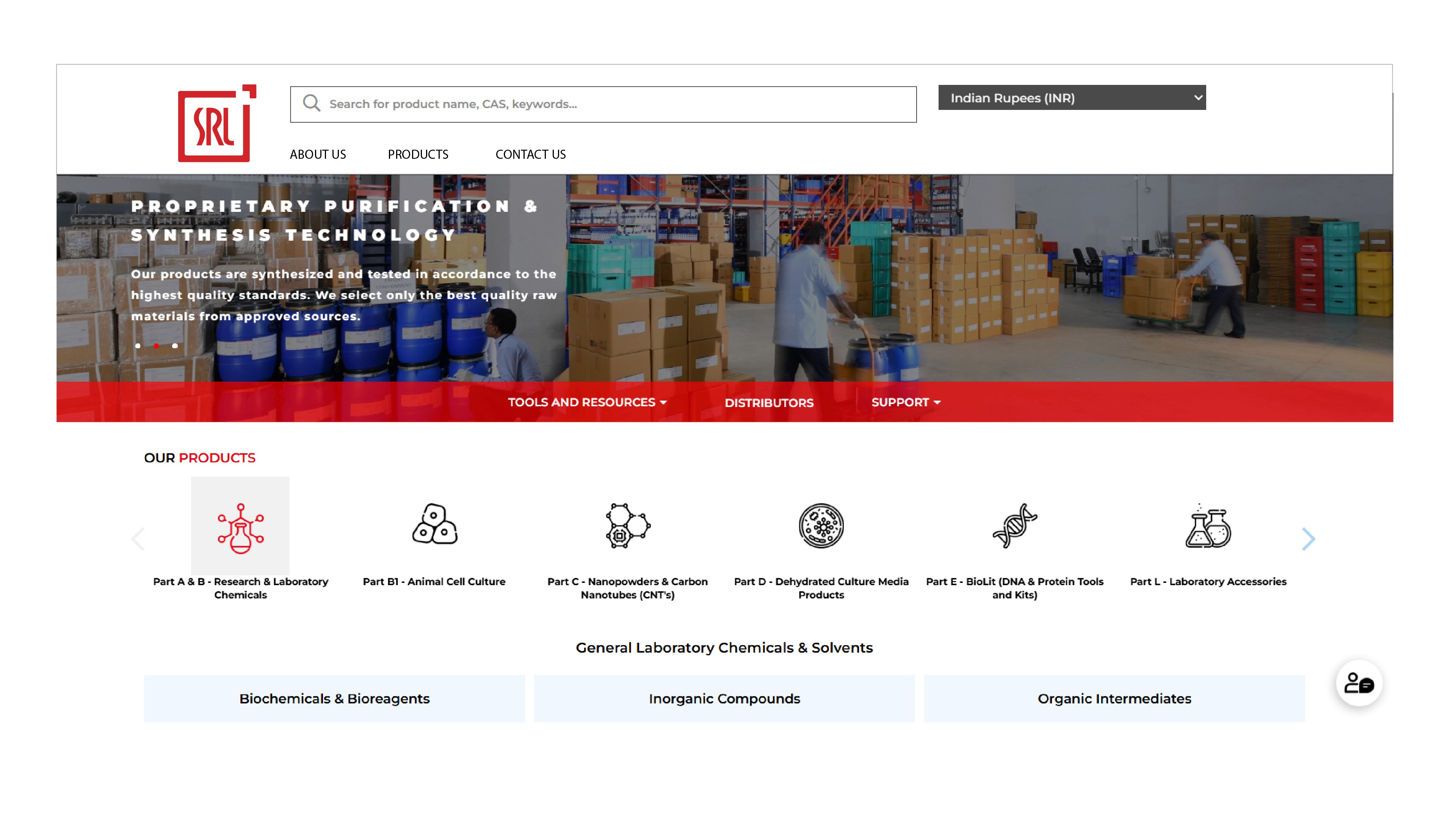Expand the Support dropdown
Screen dimensions: 1456x819
(906, 402)
